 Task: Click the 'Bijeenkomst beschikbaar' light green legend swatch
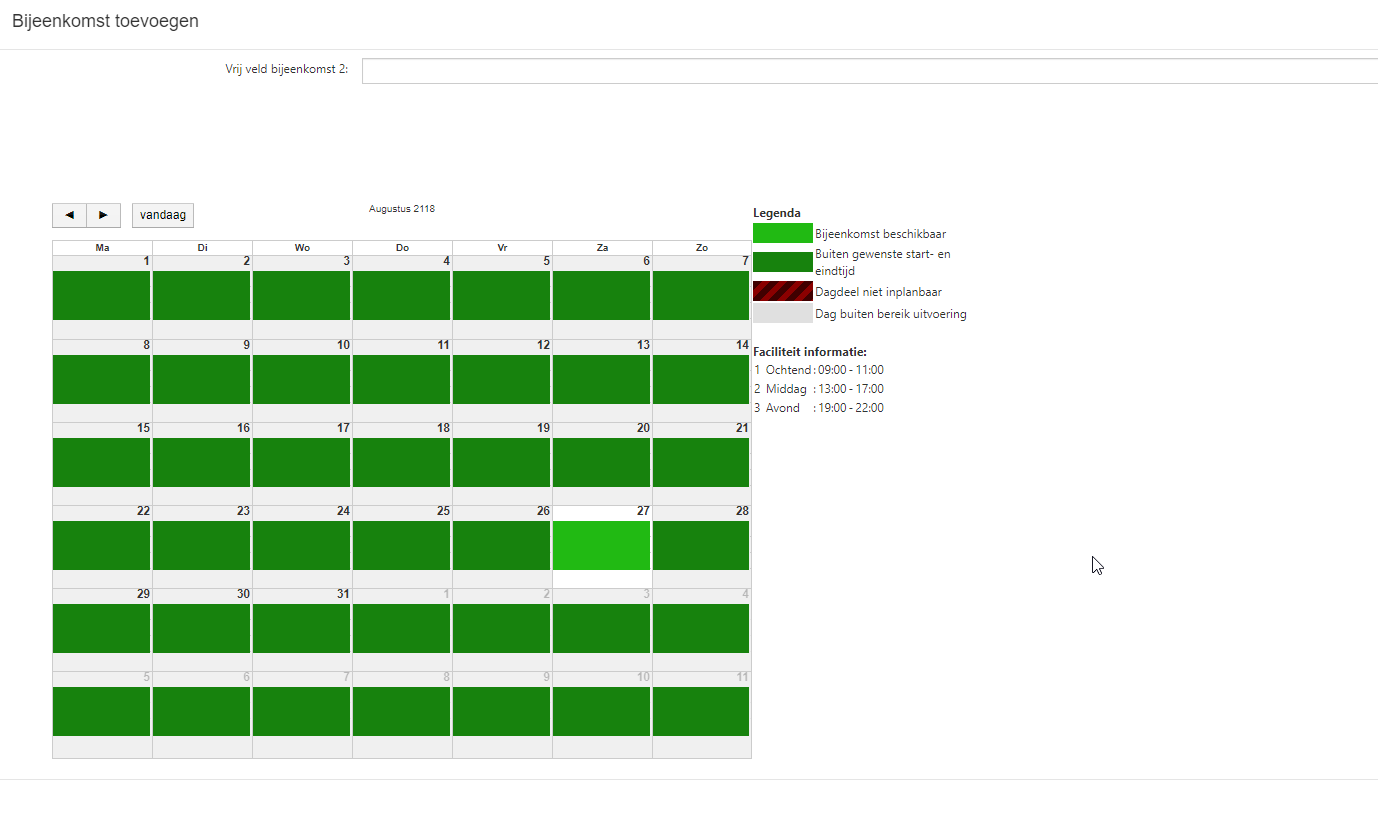pos(782,233)
